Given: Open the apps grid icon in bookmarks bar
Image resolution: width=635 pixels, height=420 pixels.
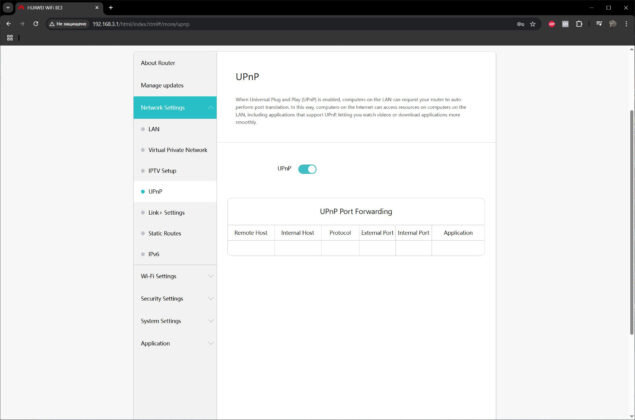Looking at the screenshot, I should (x=10, y=38).
